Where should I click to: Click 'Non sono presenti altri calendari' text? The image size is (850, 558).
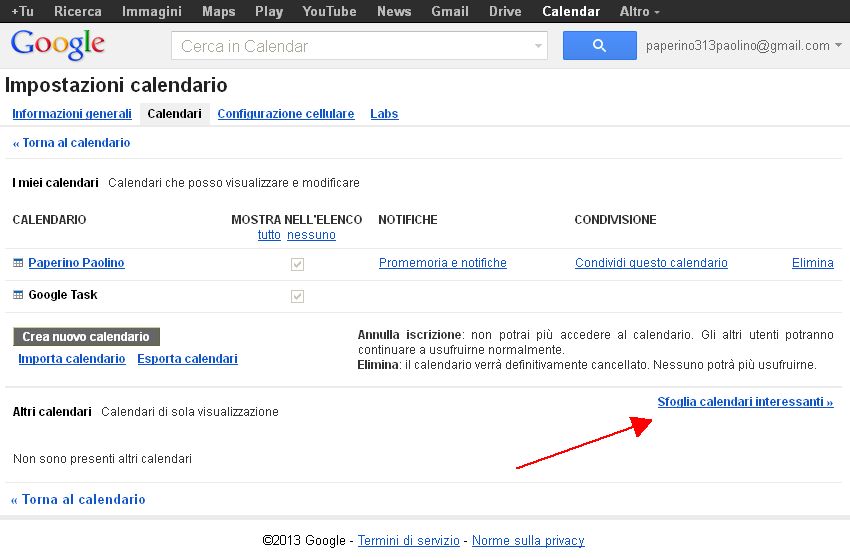click(x=102, y=459)
